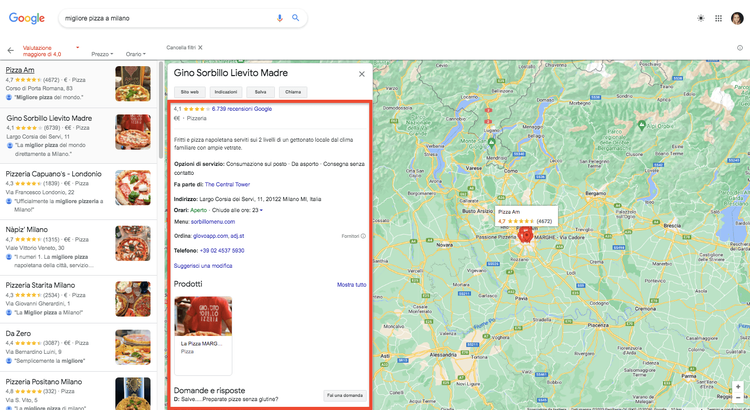The image size is (750, 410).
Task: Select Pizza Am result title
Action: click(x=20, y=70)
